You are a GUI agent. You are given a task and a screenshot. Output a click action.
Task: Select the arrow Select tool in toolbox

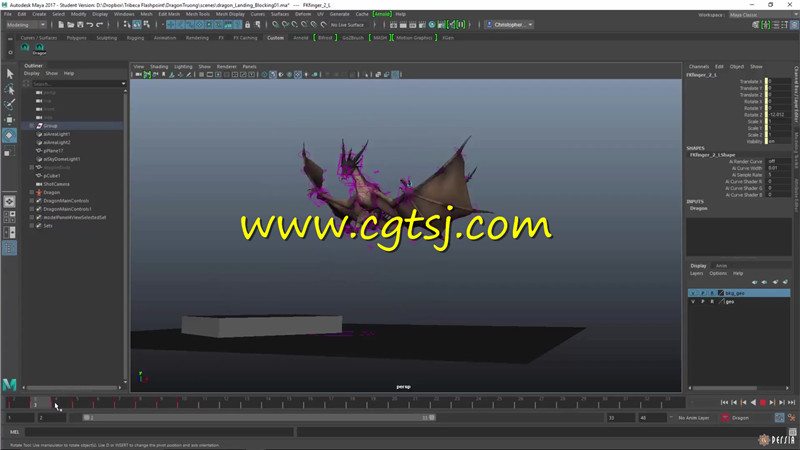[9, 74]
